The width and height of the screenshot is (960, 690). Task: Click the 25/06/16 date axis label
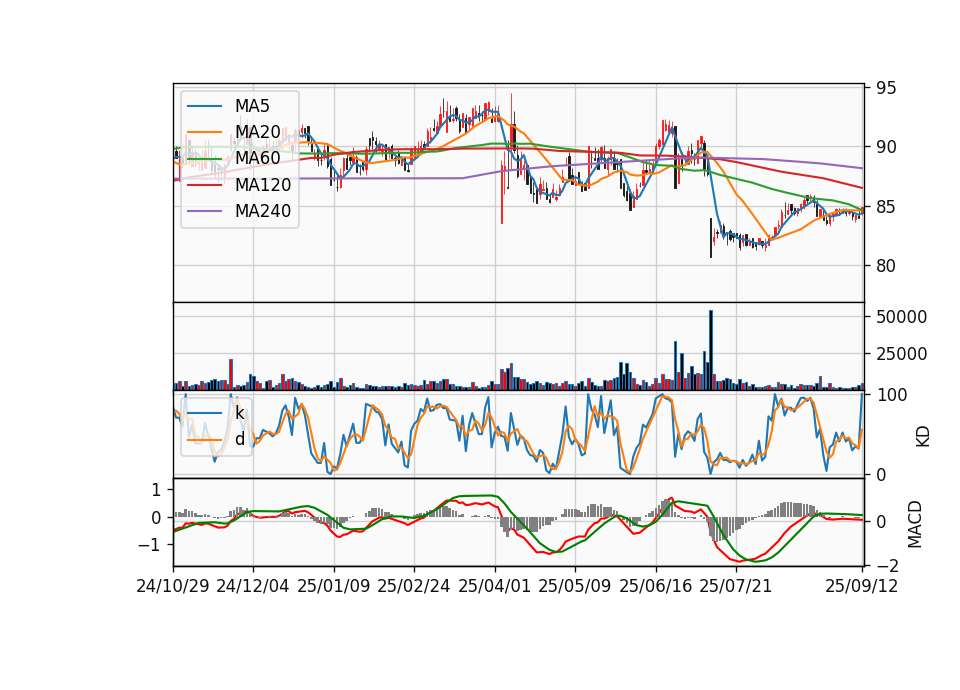click(656, 586)
